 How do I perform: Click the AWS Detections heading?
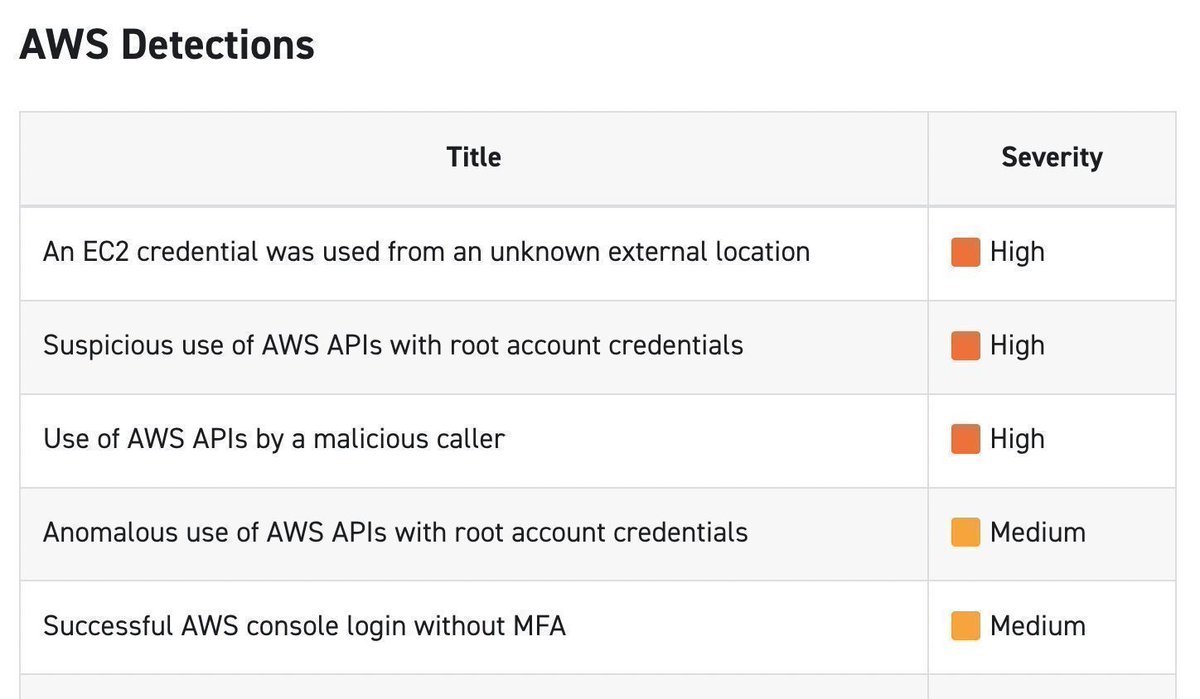(167, 45)
